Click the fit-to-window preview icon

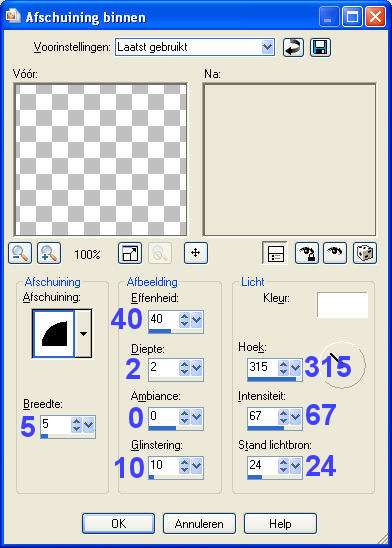tap(130, 253)
